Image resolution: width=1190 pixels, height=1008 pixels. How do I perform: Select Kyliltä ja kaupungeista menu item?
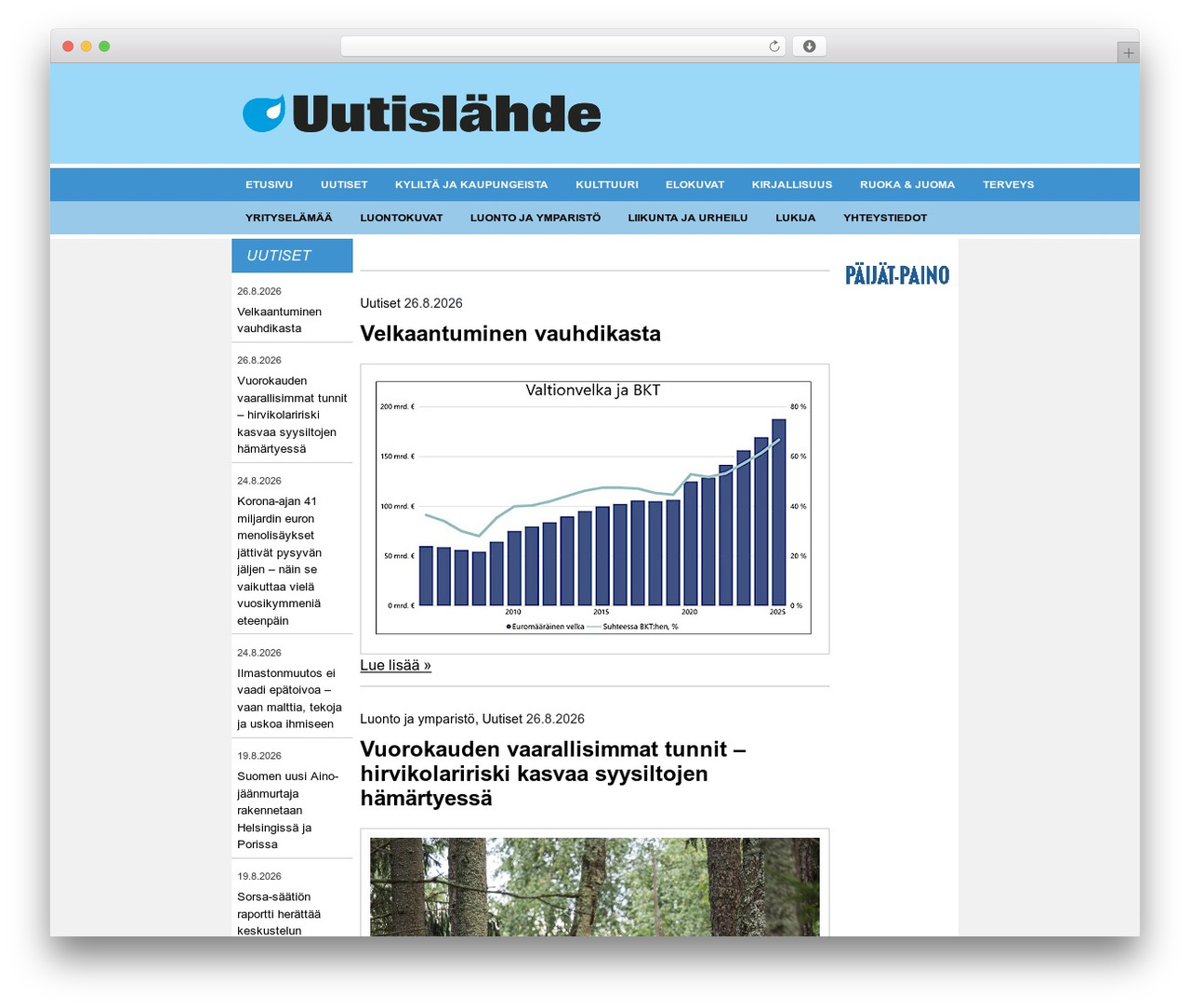pos(471,184)
